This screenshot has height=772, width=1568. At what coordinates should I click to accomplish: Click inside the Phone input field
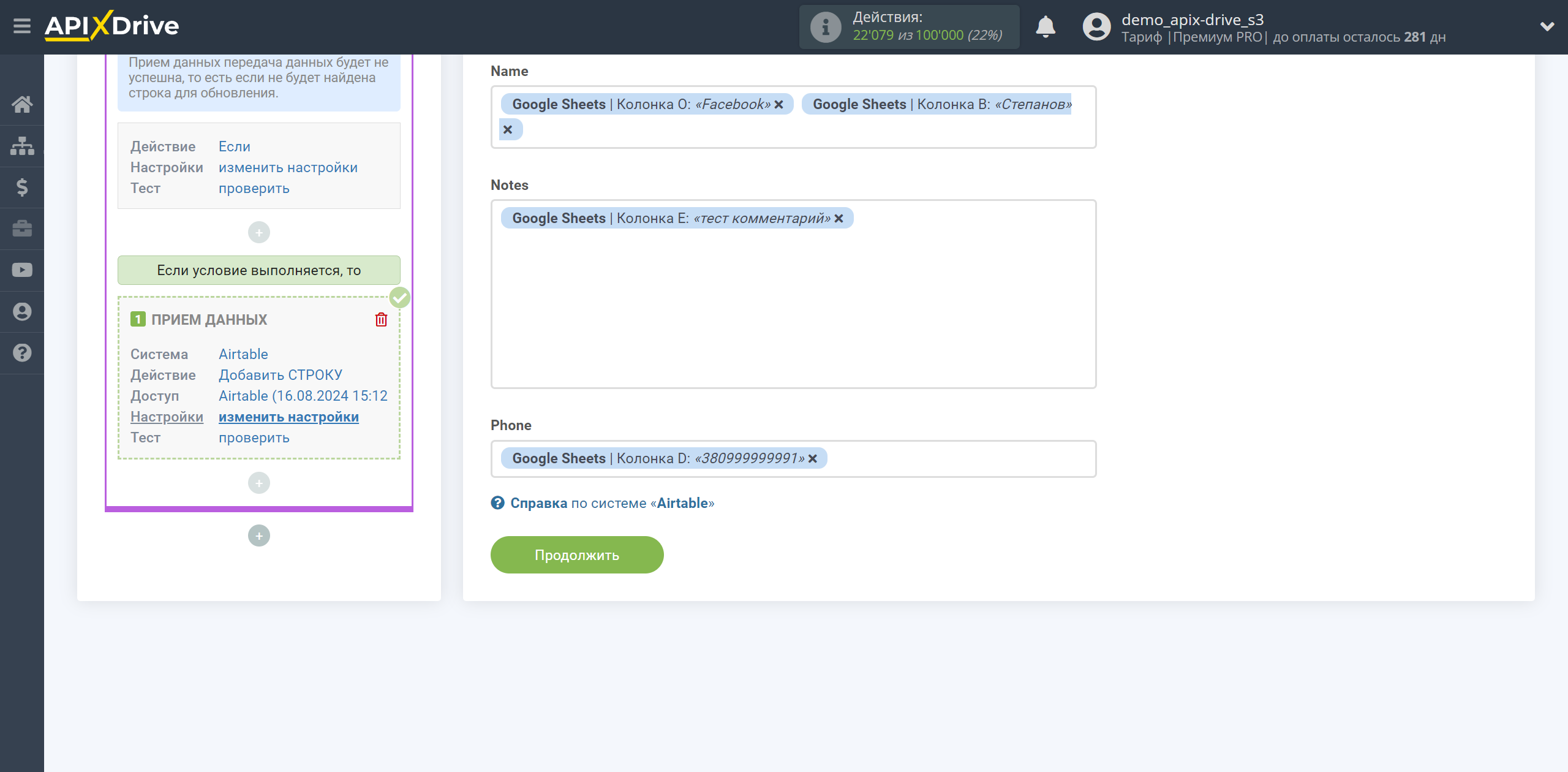(794, 459)
